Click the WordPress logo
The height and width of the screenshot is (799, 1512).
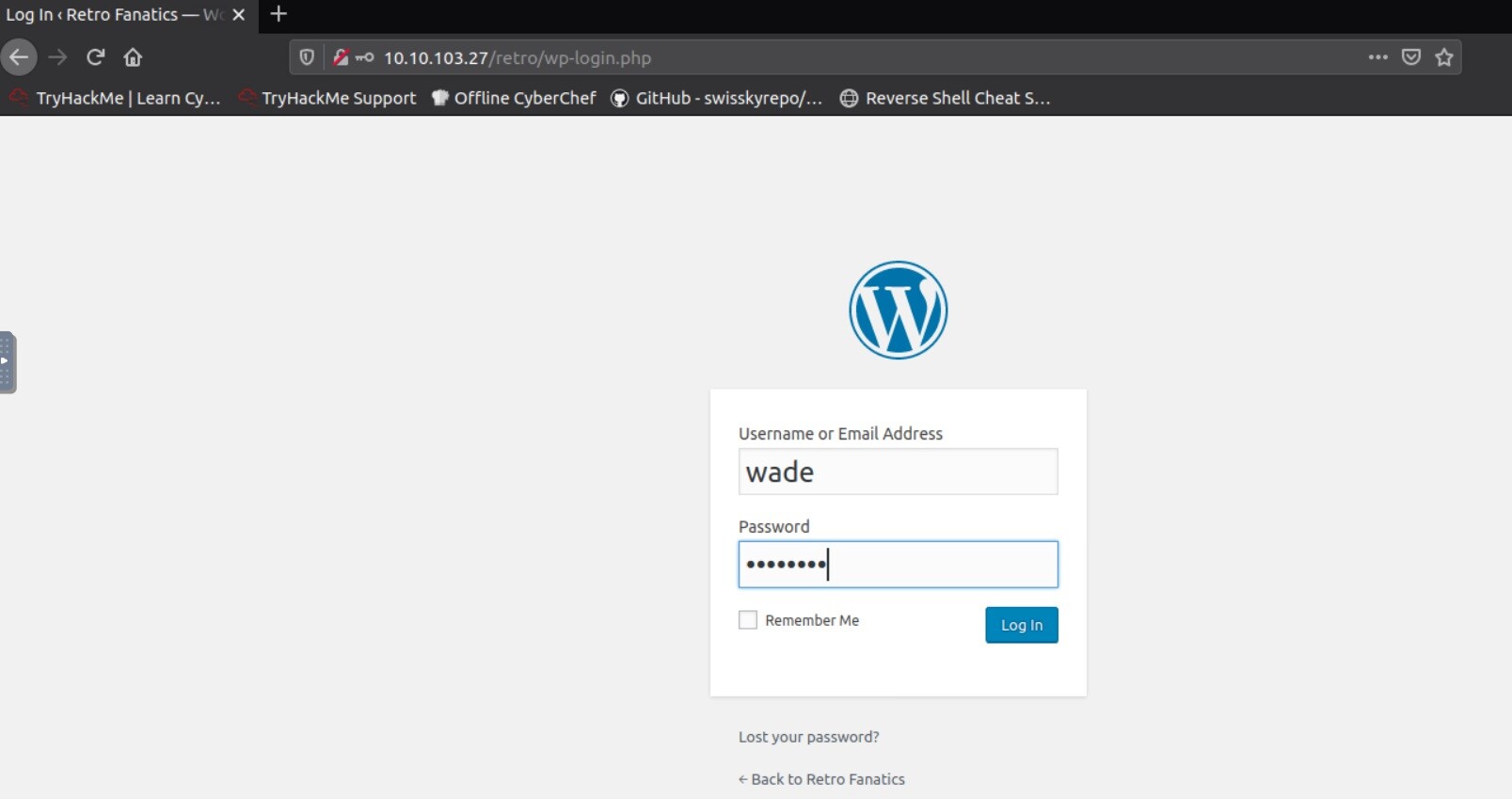click(x=898, y=311)
